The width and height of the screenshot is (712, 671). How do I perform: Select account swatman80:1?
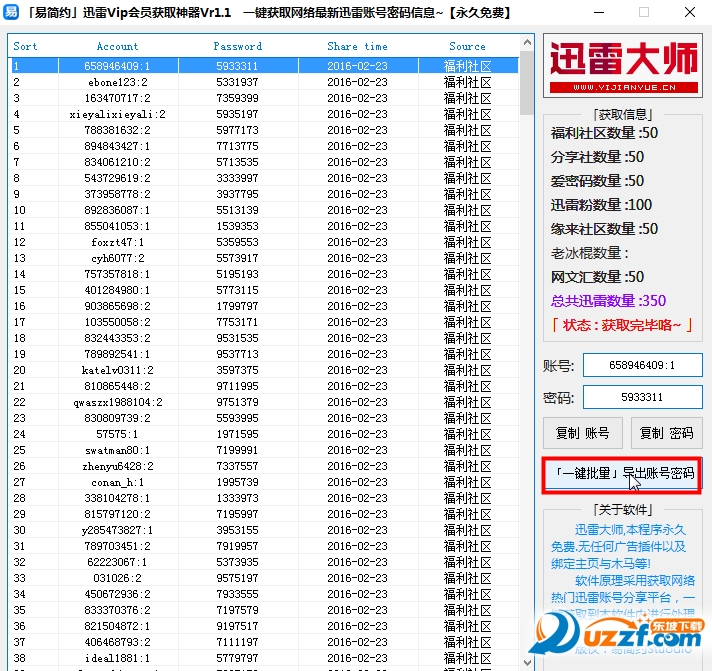(117, 450)
